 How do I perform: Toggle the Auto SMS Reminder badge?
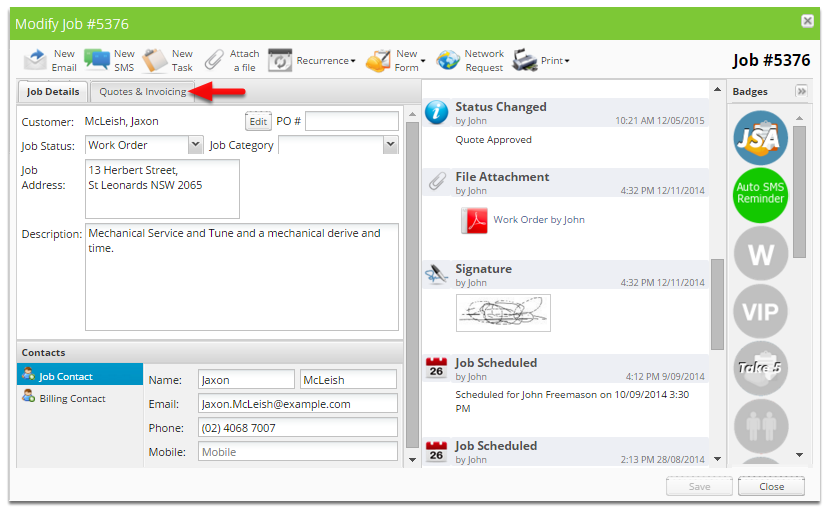(760, 195)
